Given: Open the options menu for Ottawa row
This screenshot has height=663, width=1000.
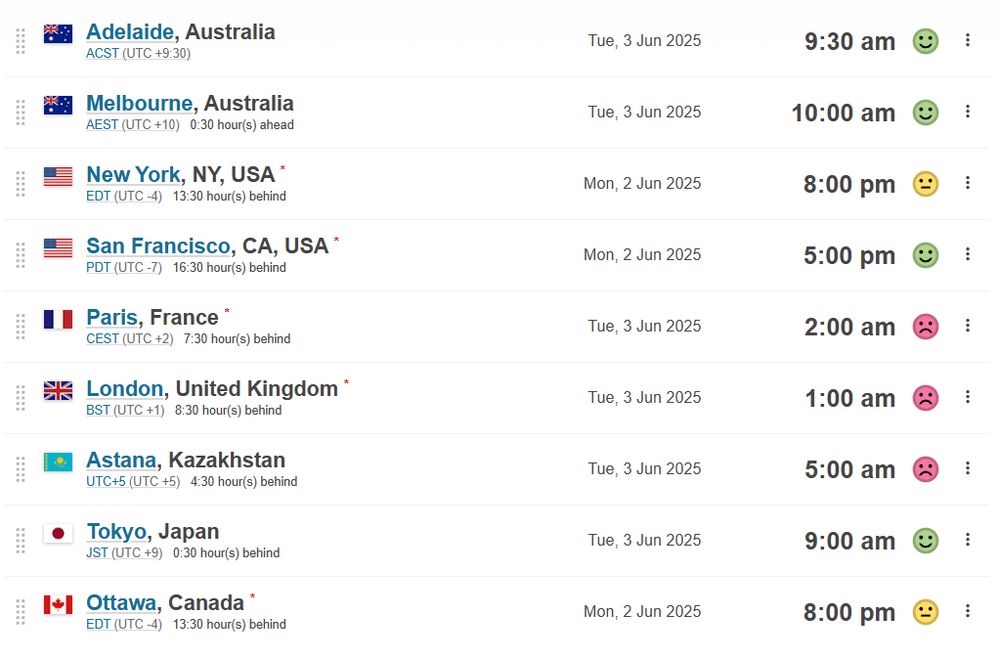Looking at the screenshot, I should (x=967, y=611).
